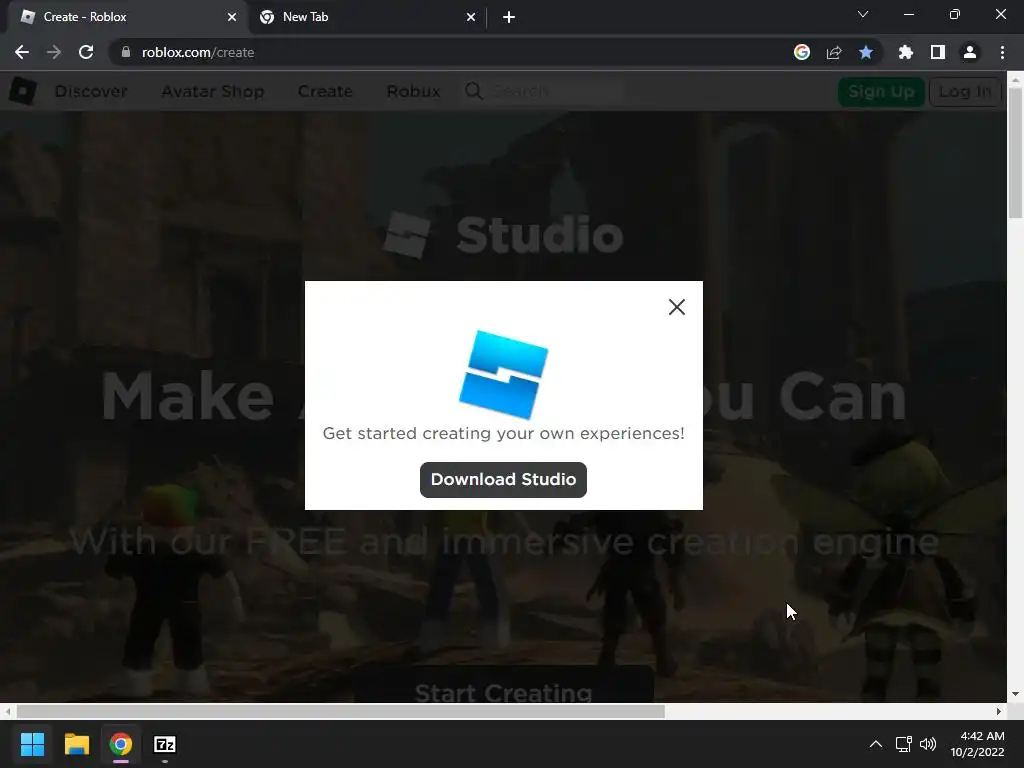Go back with the browser back arrow
This screenshot has height=768, width=1024.
[22, 52]
